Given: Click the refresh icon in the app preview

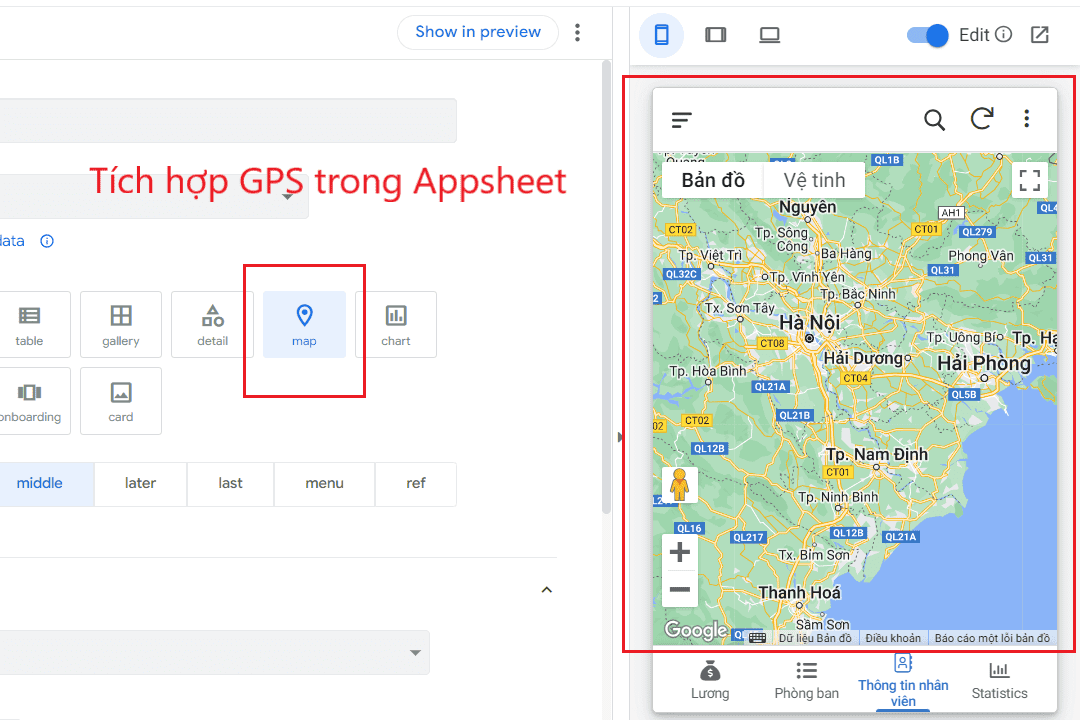Looking at the screenshot, I should tap(981, 119).
